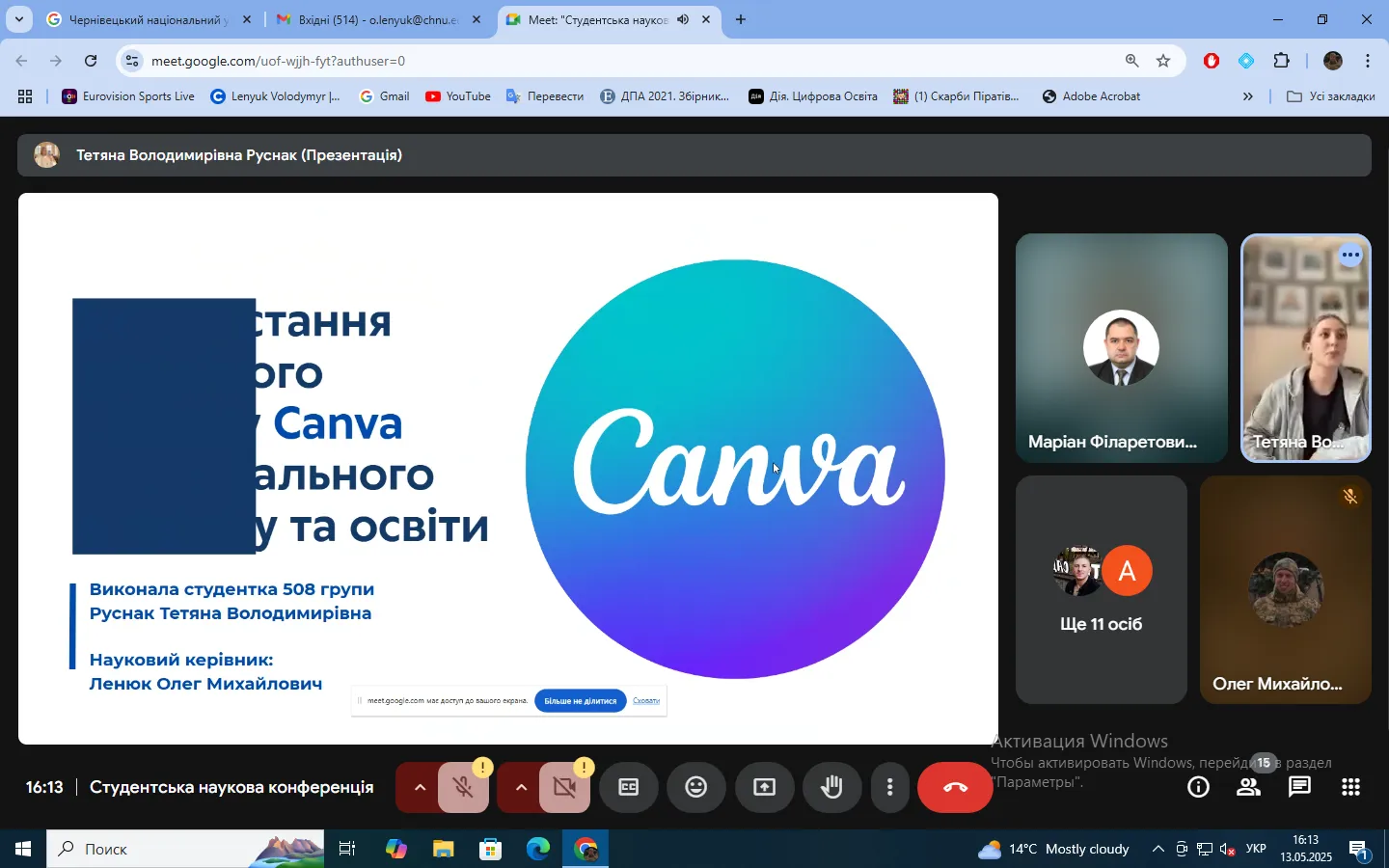Open meeting details info icon

click(1198, 788)
